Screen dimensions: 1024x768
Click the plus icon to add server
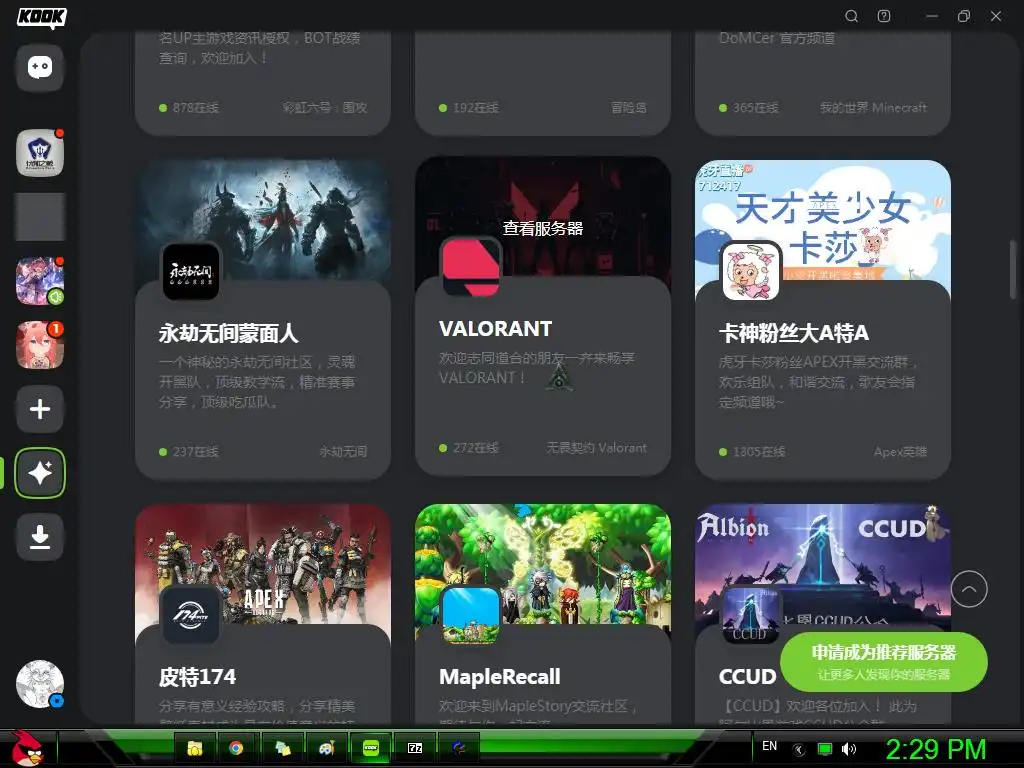click(x=40, y=409)
